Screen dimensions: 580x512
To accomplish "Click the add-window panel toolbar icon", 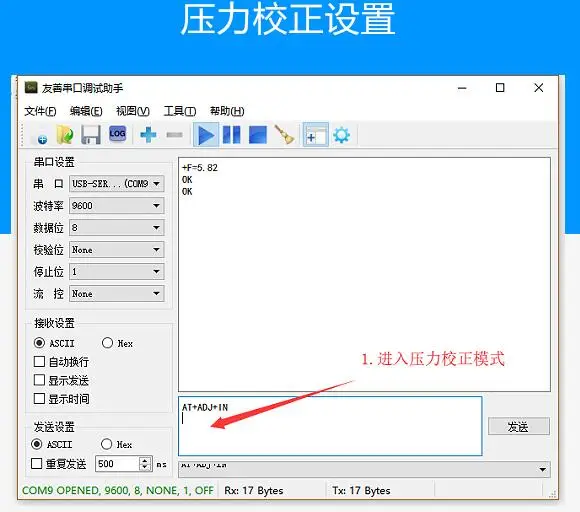I will (x=316, y=135).
